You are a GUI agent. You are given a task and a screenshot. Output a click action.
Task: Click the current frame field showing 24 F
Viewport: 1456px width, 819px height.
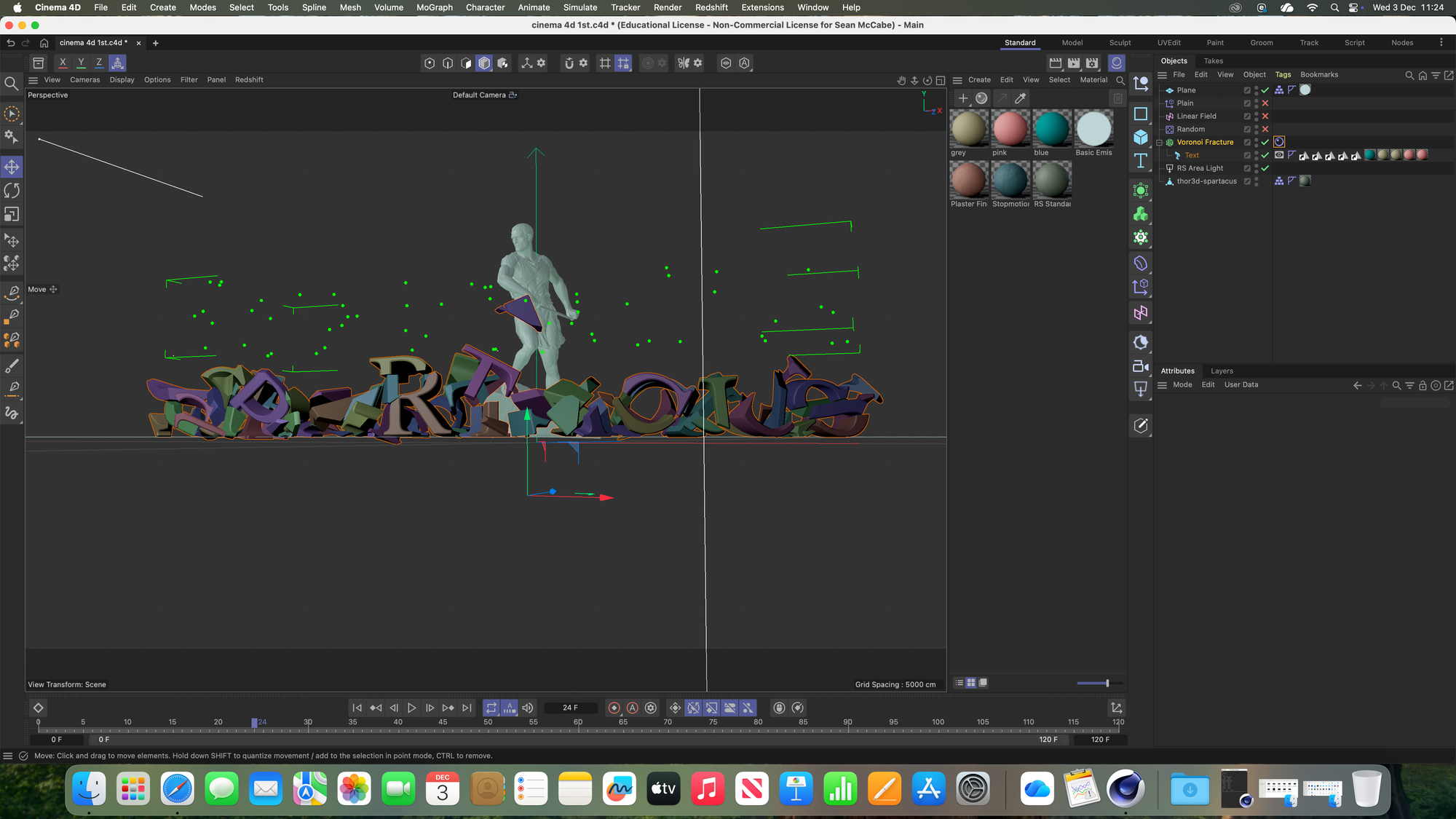click(570, 708)
